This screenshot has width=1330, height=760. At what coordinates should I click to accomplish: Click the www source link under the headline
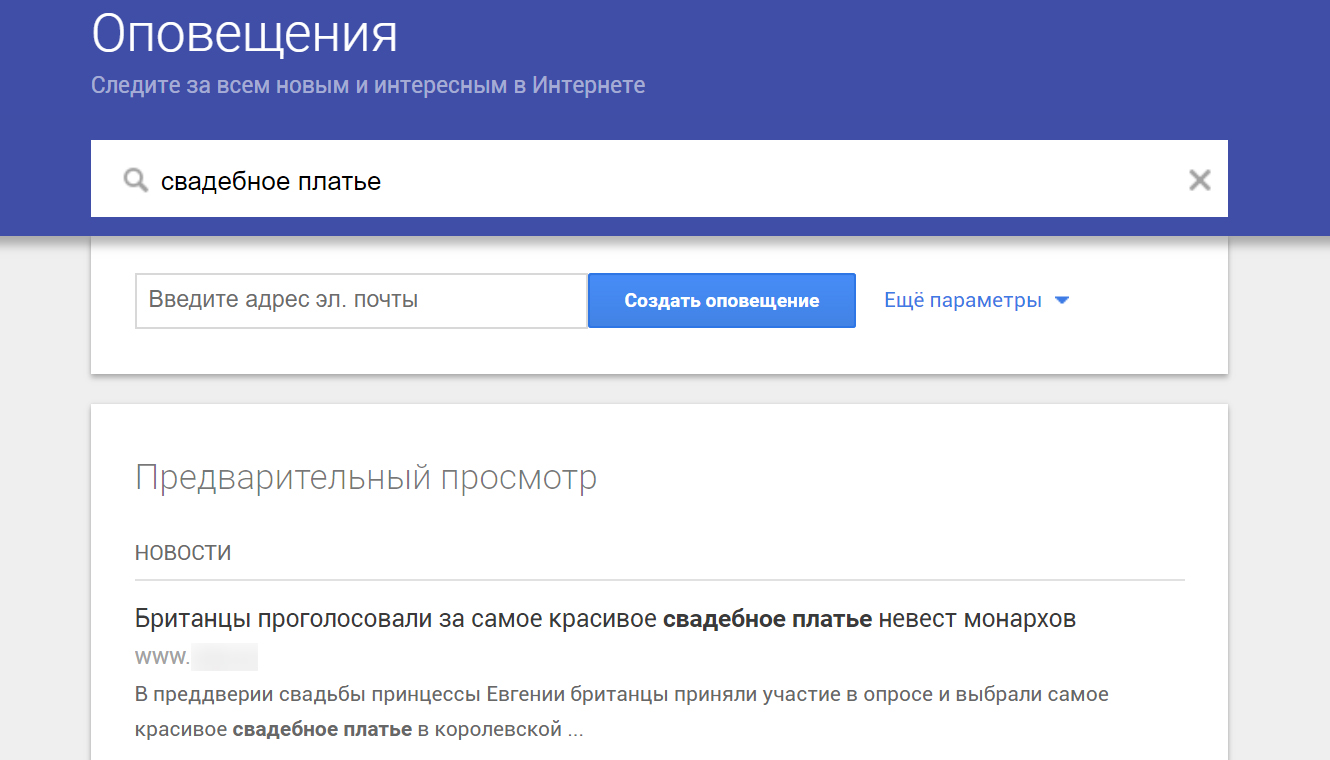click(x=196, y=656)
